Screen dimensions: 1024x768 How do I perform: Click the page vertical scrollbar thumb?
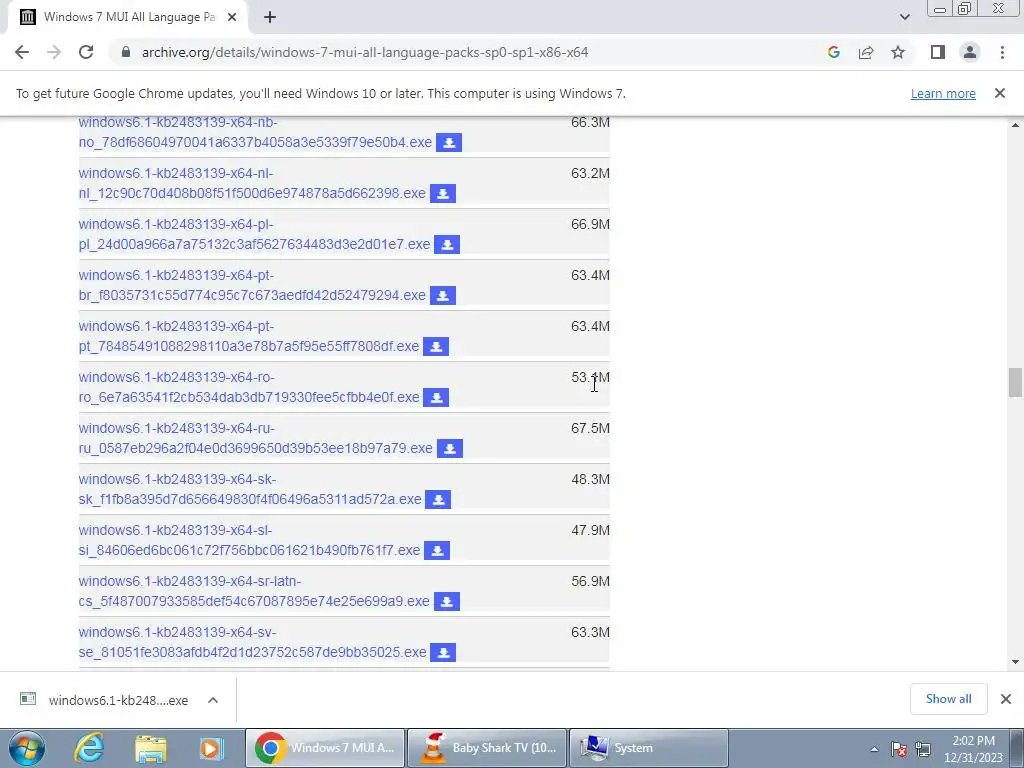coord(1015,382)
